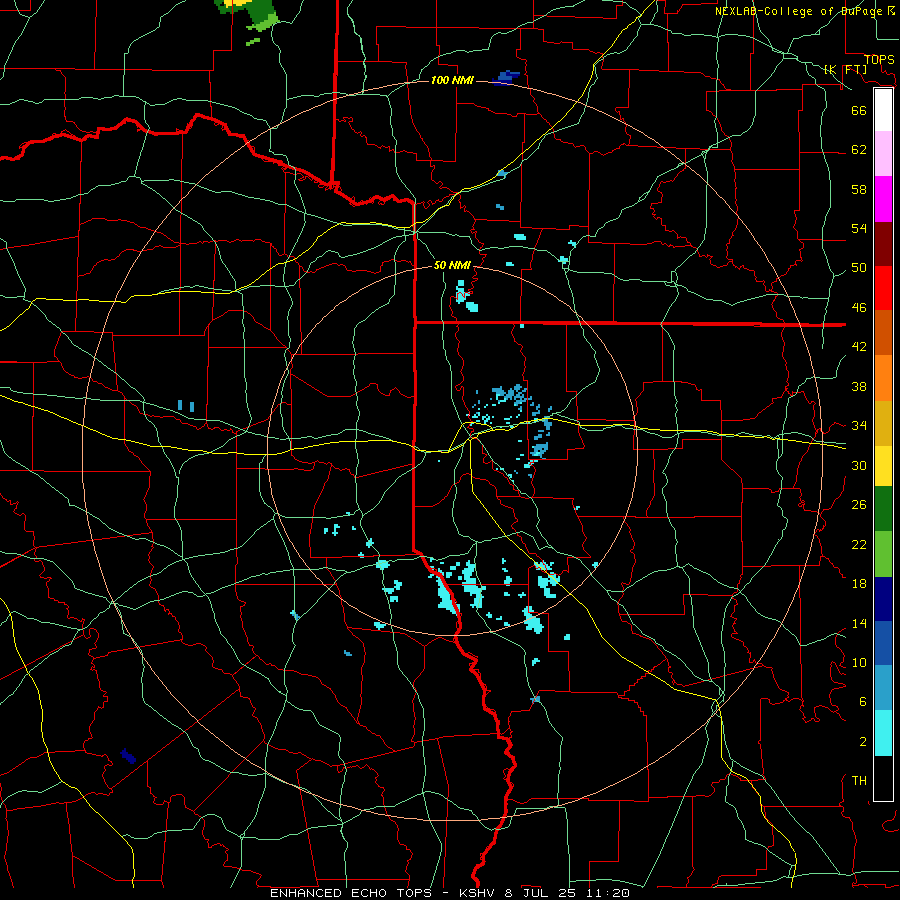The width and height of the screenshot is (900, 900).
Task: Click the ENHANCED ECHO TOPS KSHV caption
Action: click(x=450, y=893)
